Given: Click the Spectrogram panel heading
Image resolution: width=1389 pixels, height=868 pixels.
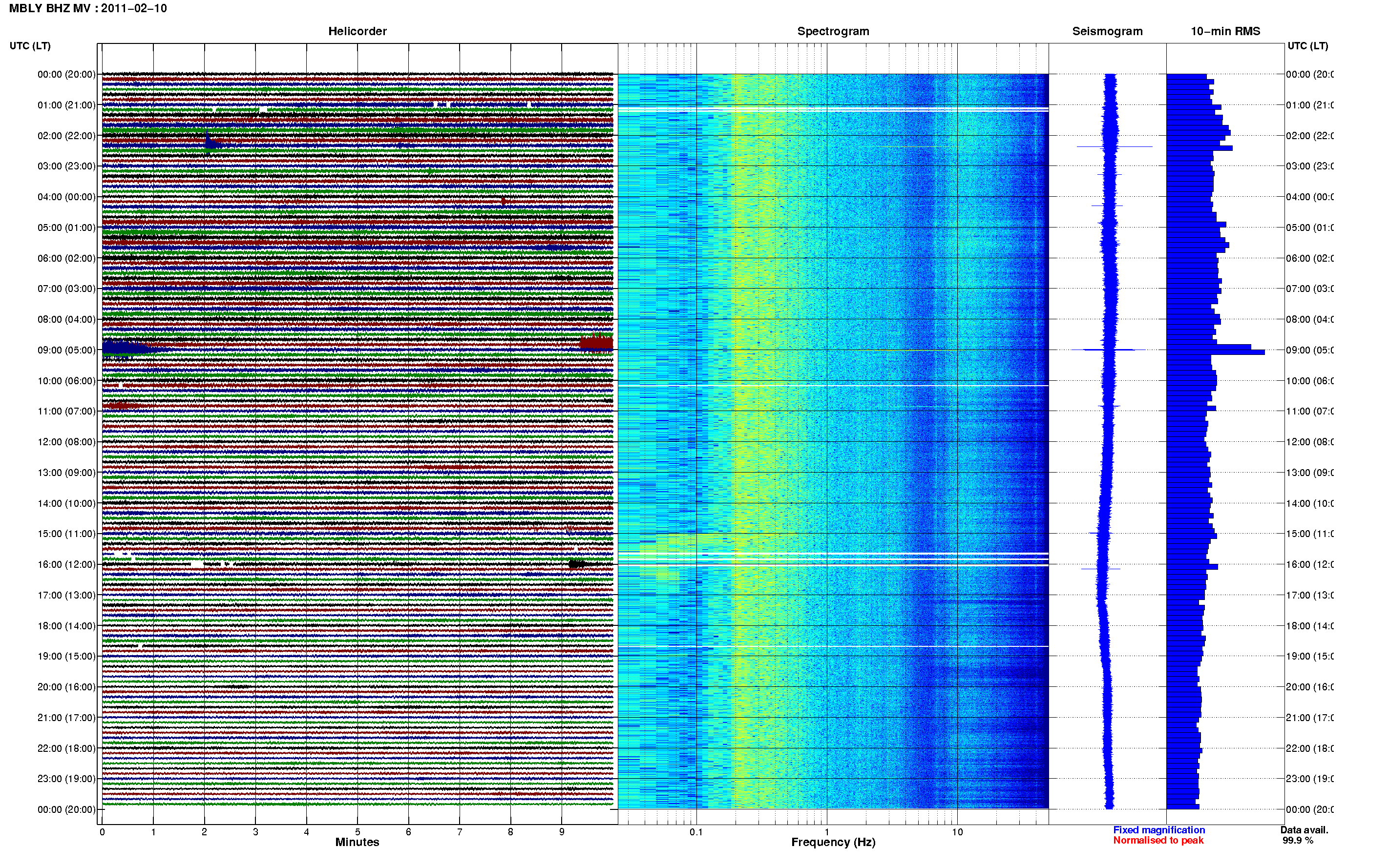Looking at the screenshot, I should (x=833, y=31).
